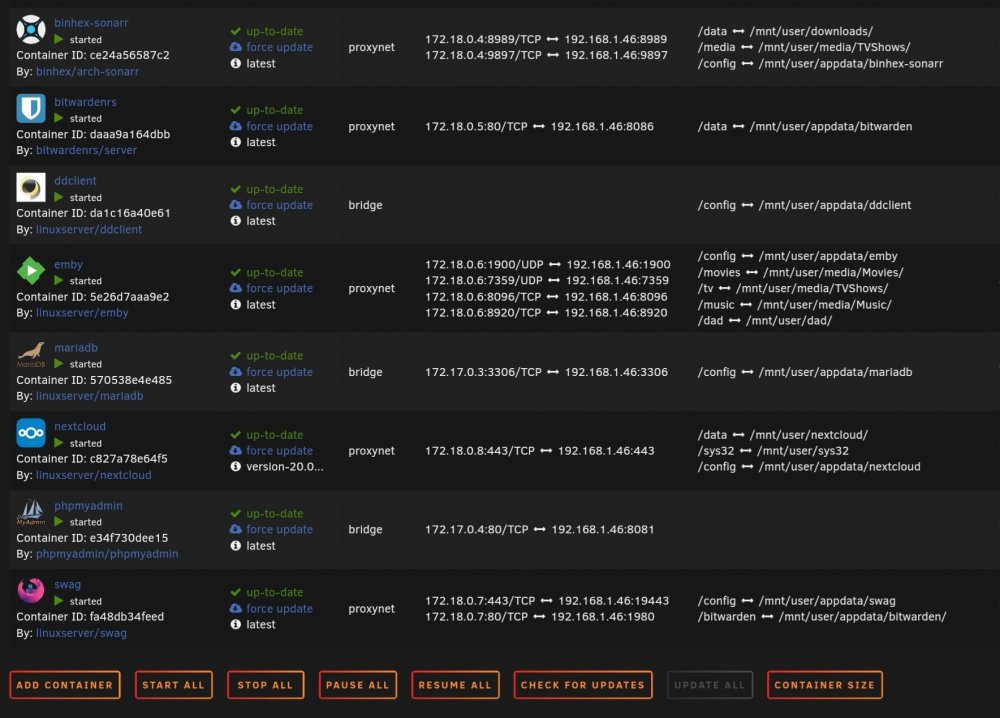Click the emby port 172.18.0.6:8096/TCP text
Screen dimensions: 1000x718
coord(483,297)
